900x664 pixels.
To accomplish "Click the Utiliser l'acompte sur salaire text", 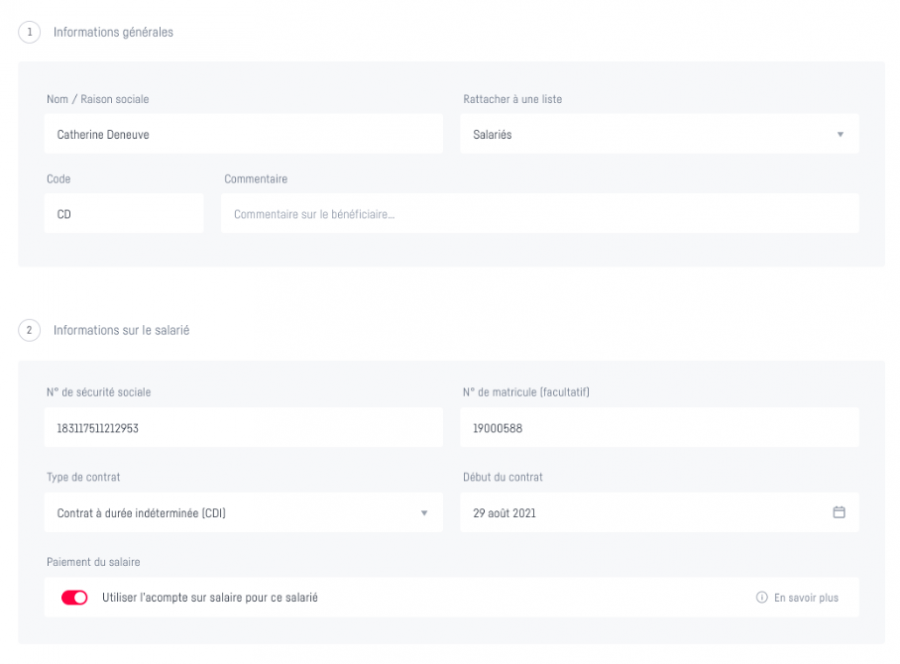I will point(210,597).
